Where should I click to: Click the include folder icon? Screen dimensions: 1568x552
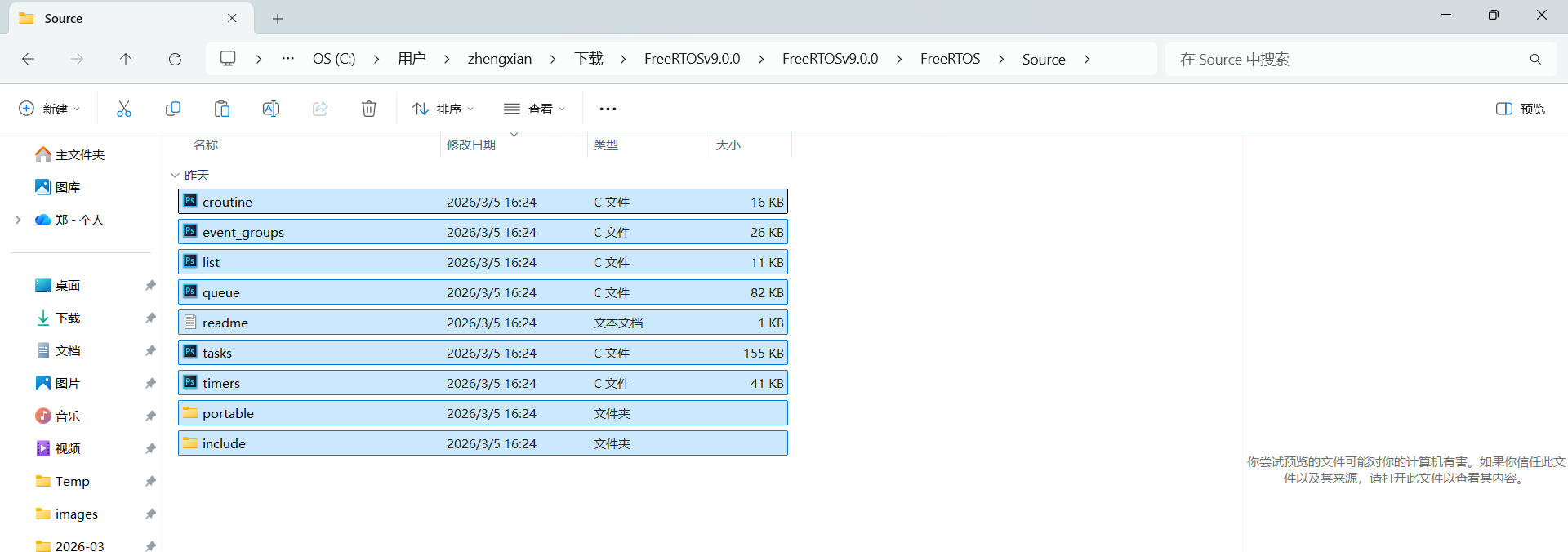point(190,443)
